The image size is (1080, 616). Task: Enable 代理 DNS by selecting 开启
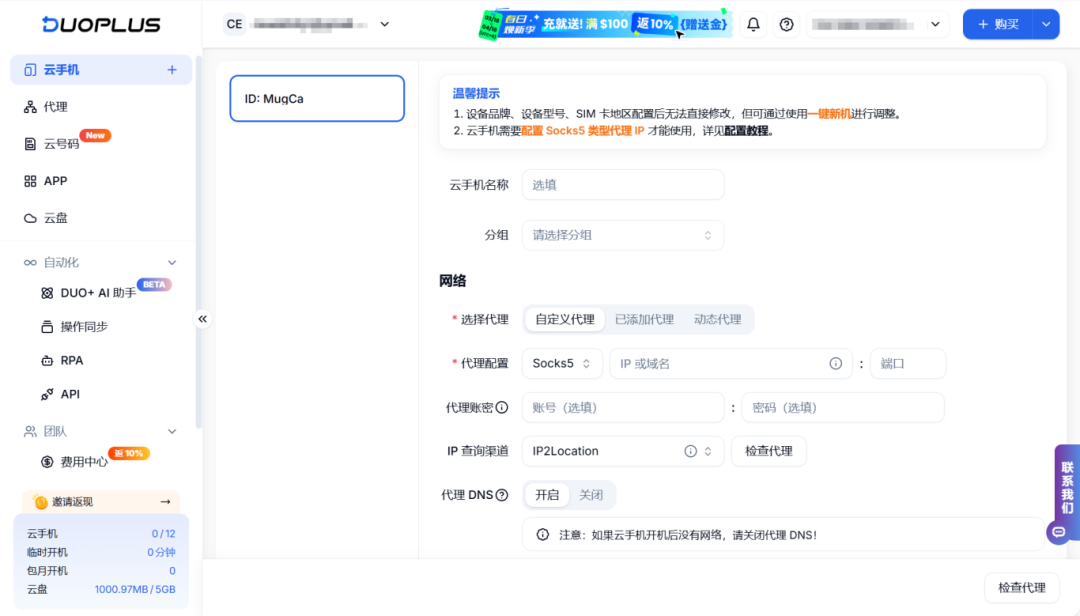click(x=546, y=494)
